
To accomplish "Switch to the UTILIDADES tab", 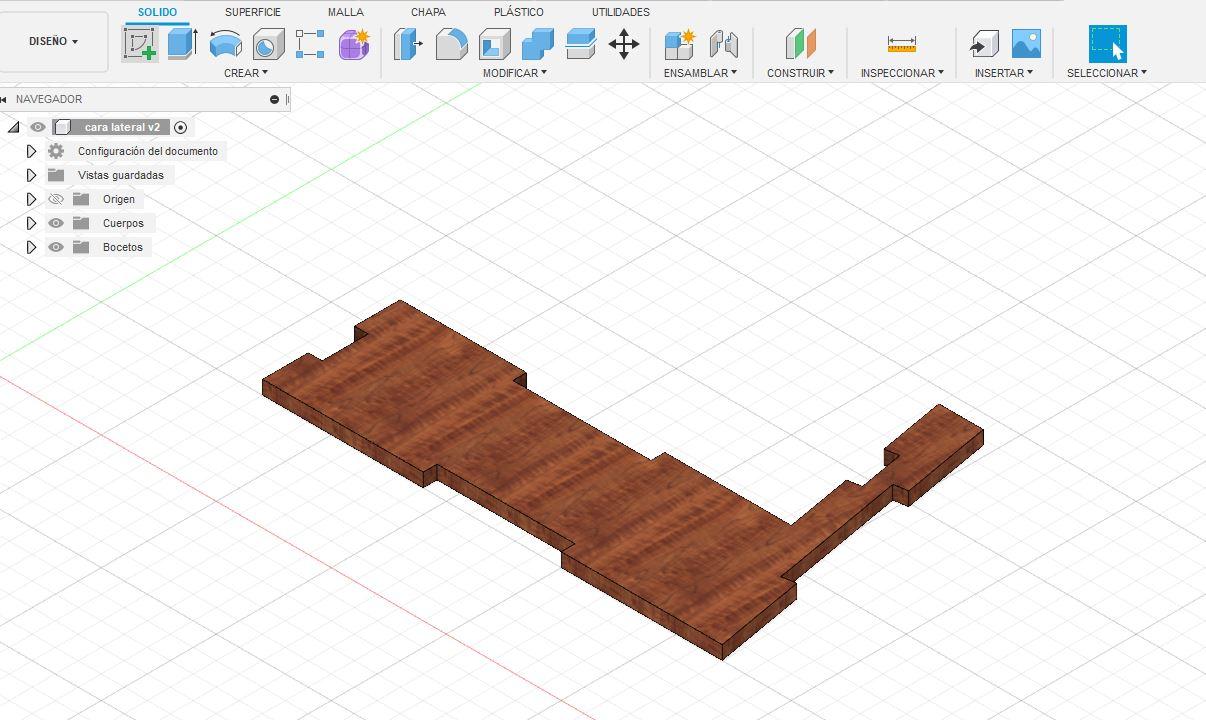I will click(x=621, y=12).
